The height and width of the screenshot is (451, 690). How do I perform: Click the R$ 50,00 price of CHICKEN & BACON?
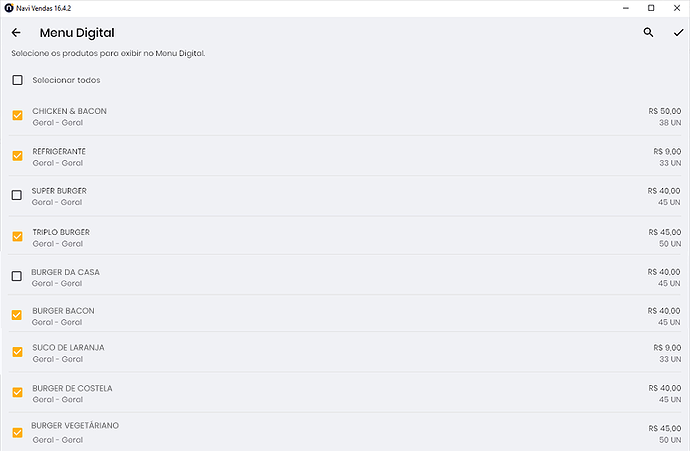[664, 111]
